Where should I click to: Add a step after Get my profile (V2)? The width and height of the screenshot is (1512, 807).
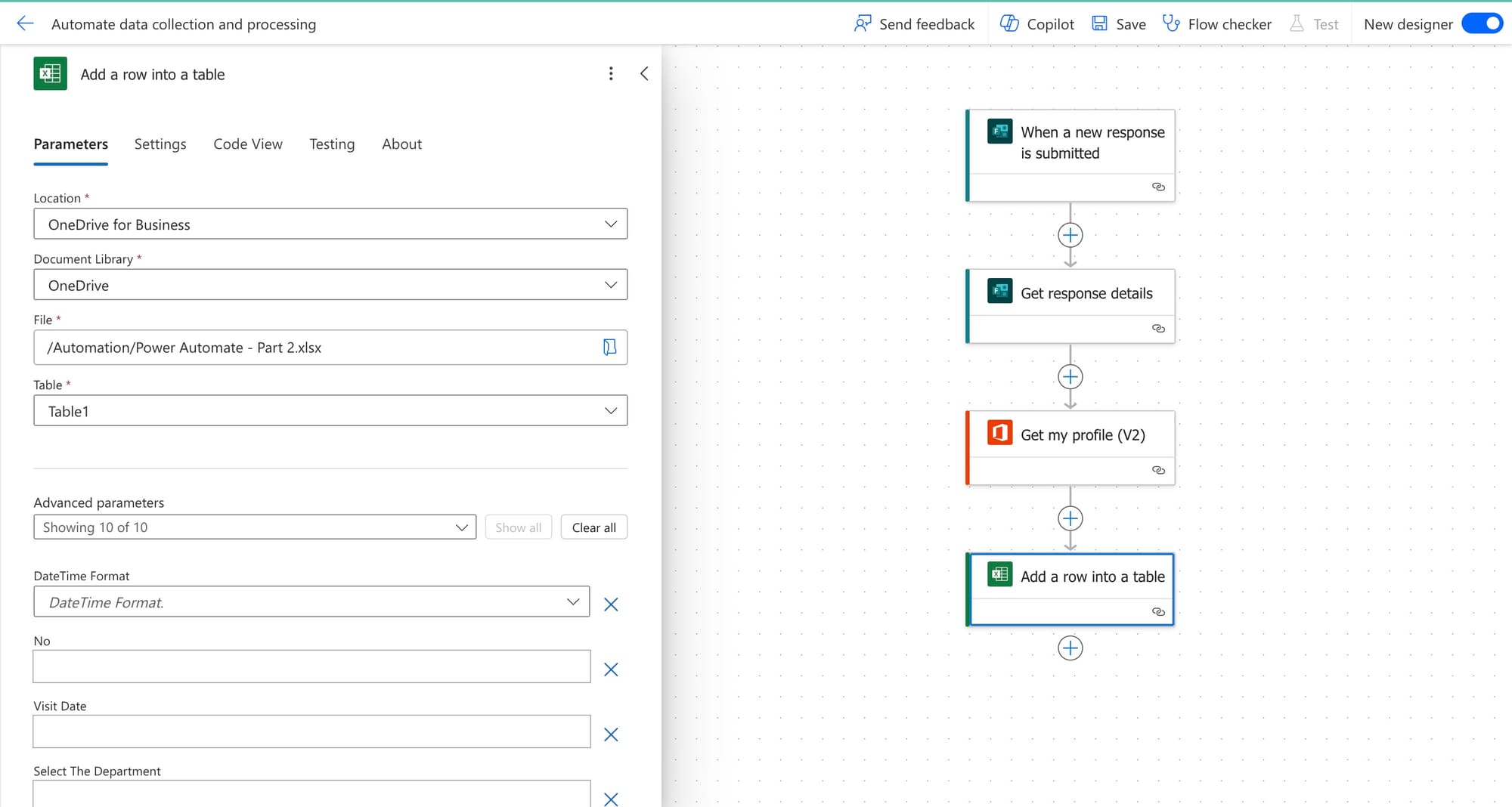click(x=1070, y=518)
